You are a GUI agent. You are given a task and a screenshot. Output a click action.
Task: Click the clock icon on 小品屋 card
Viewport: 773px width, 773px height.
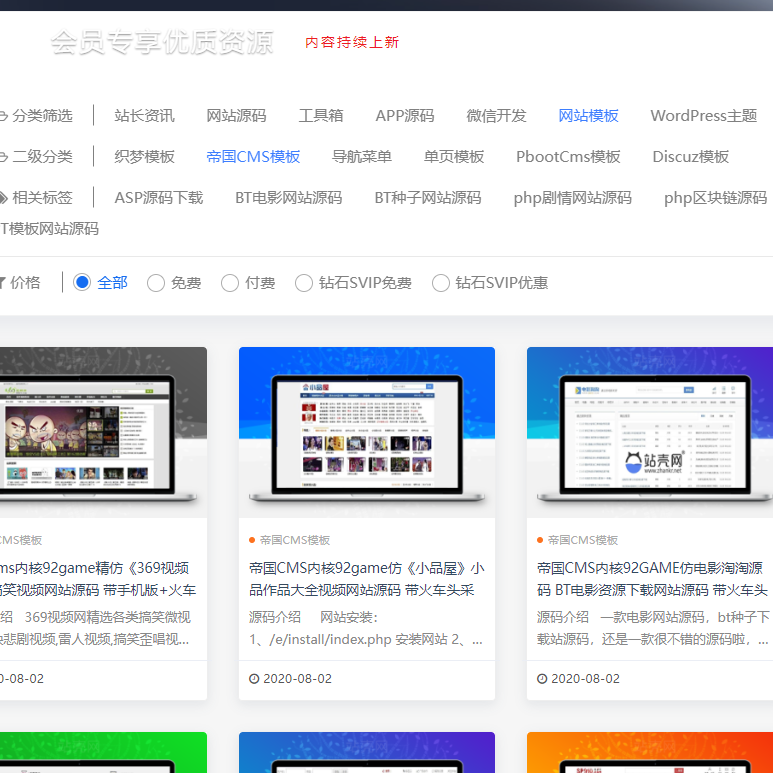click(254, 679)
